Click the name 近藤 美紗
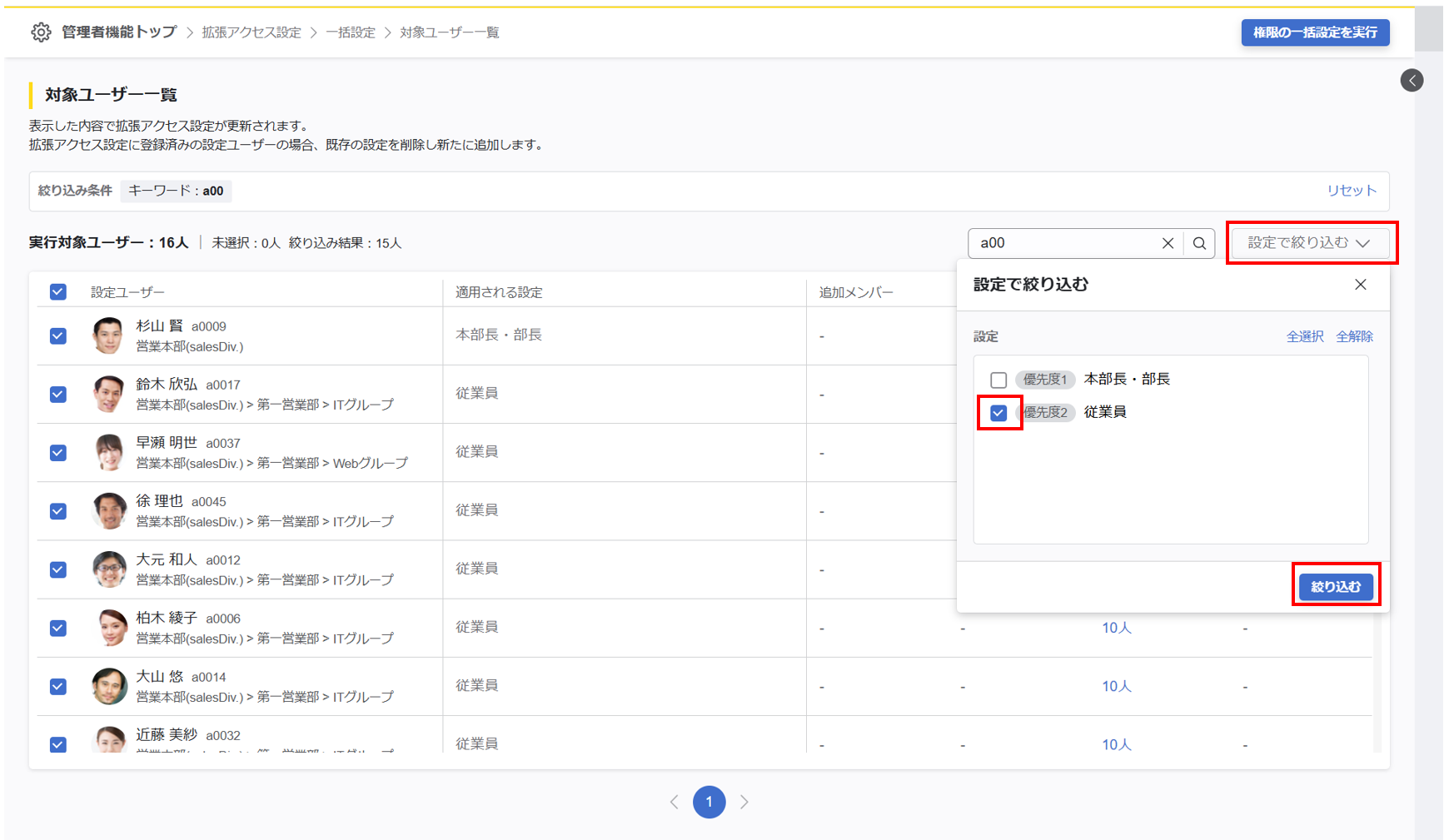 (x=167, y=734)
